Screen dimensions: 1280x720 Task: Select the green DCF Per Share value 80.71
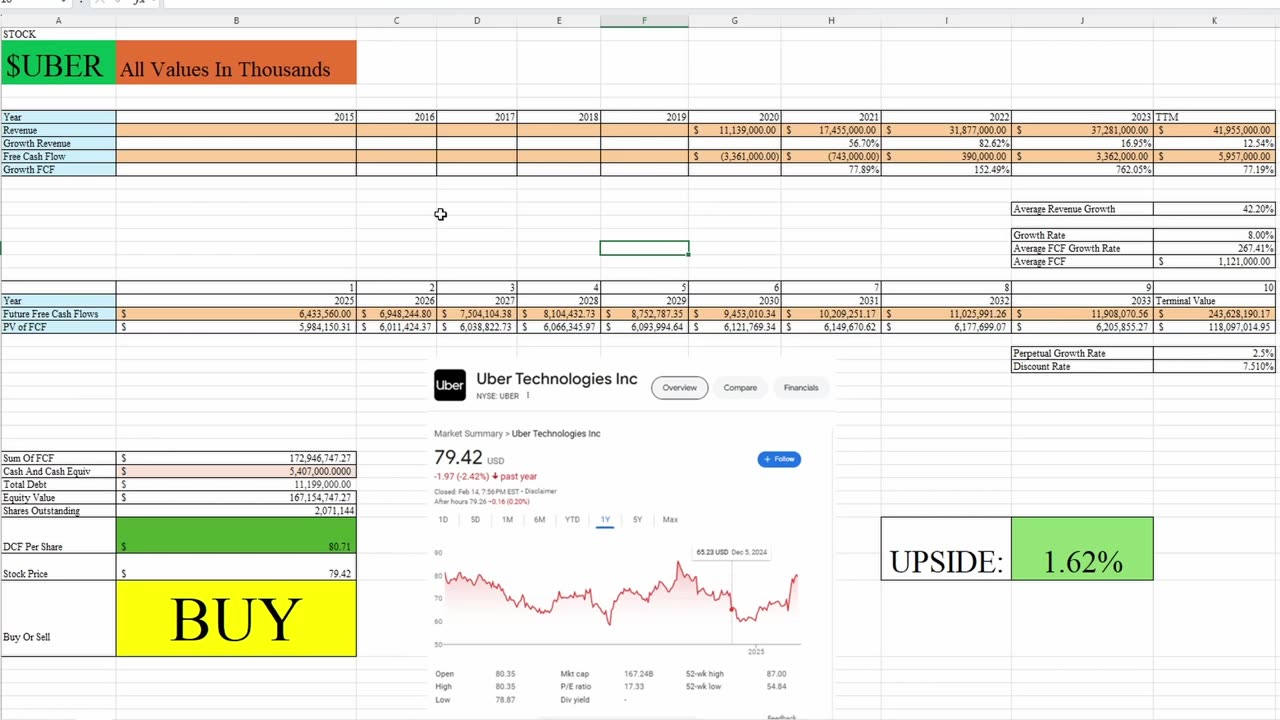236,535
